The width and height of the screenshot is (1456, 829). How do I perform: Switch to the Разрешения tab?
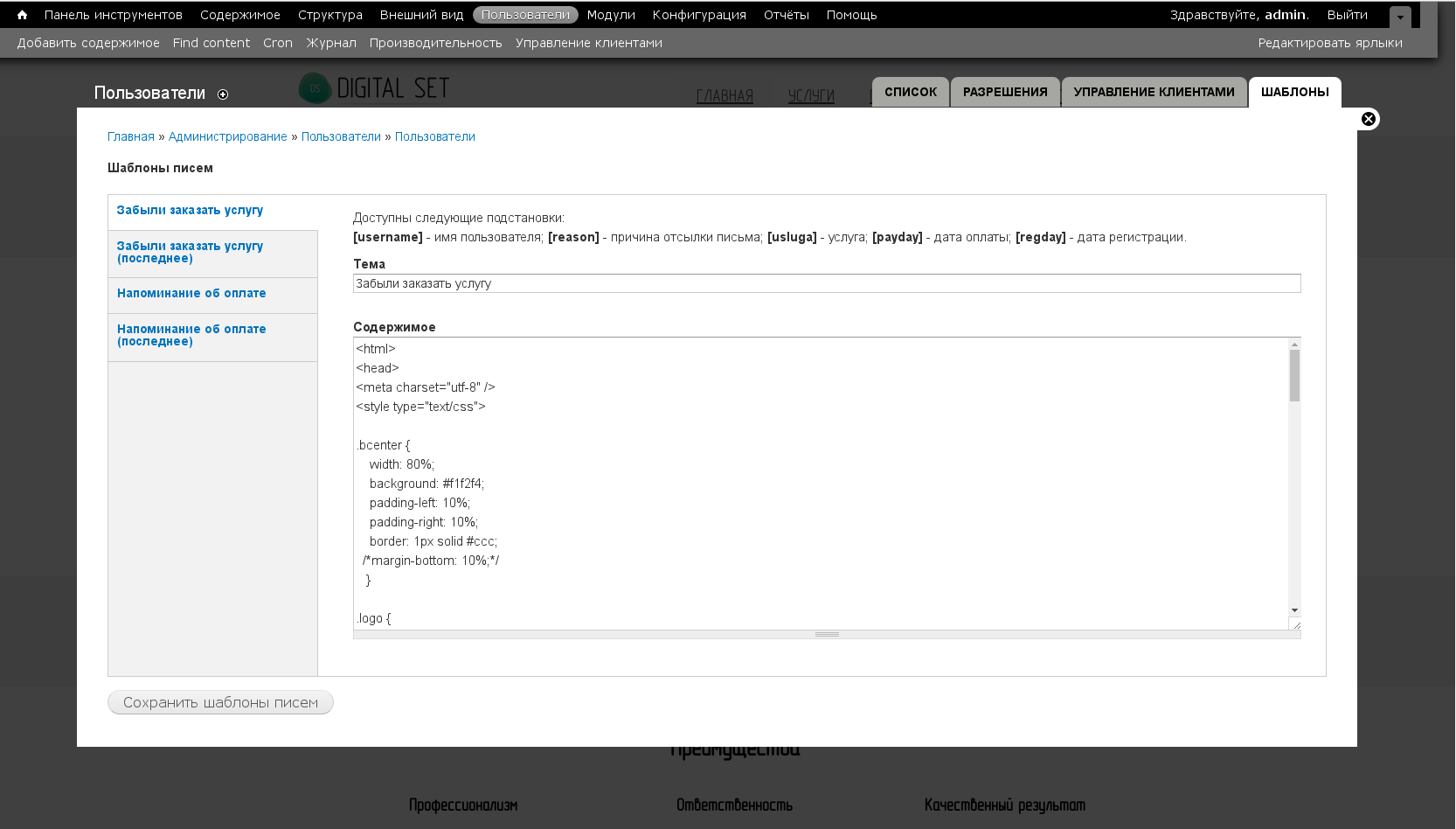pyautogui.click(x=1005, y=92)
